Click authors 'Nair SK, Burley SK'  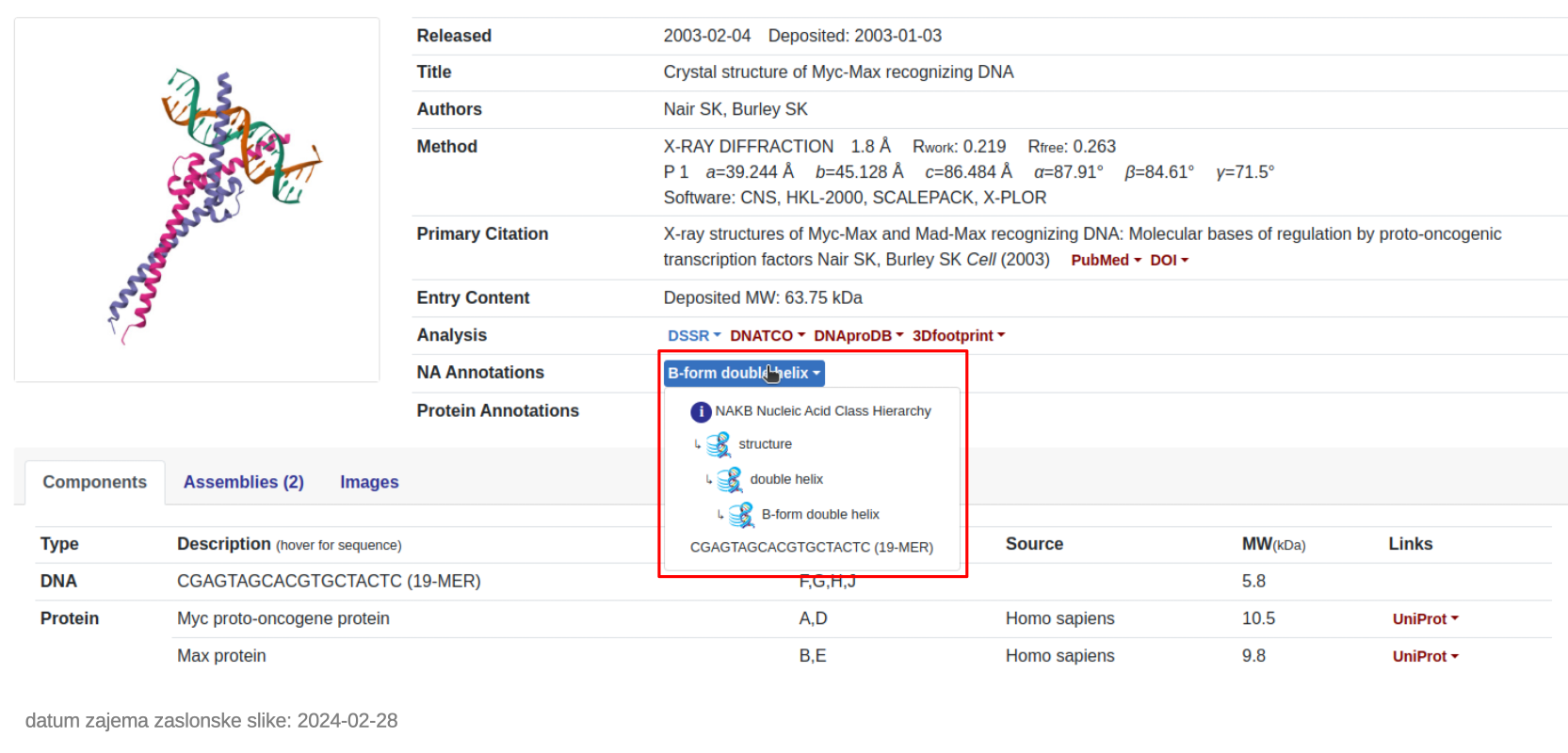pyautogui.click(x=736, y=109)
